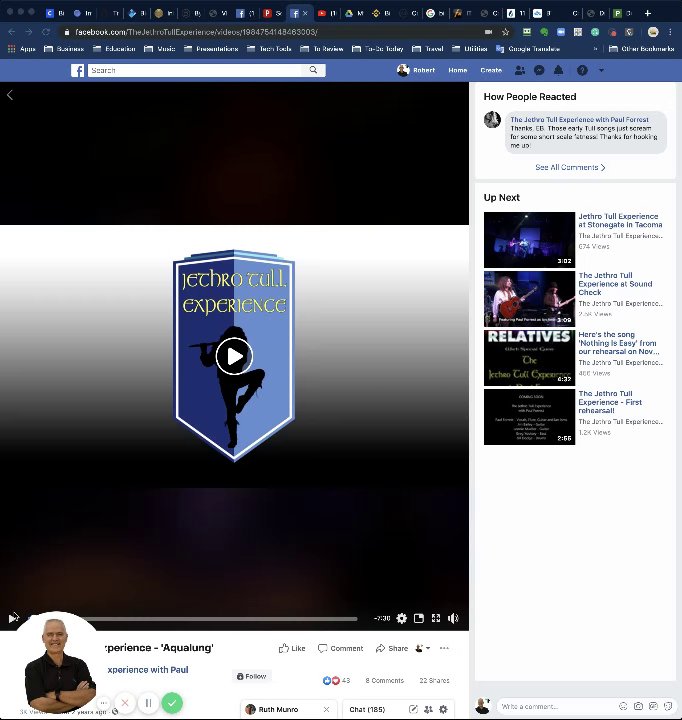Click the Facebook search field
The height and width of the screenshot is (720, 682).
[197, 70]
